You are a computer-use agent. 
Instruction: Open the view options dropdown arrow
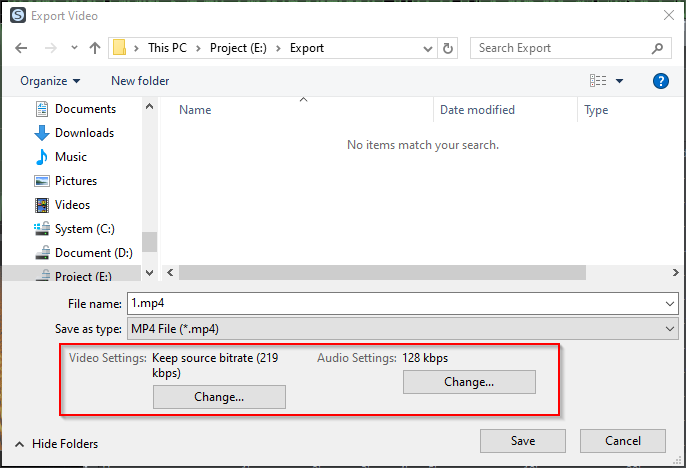(x=620, y=81)
